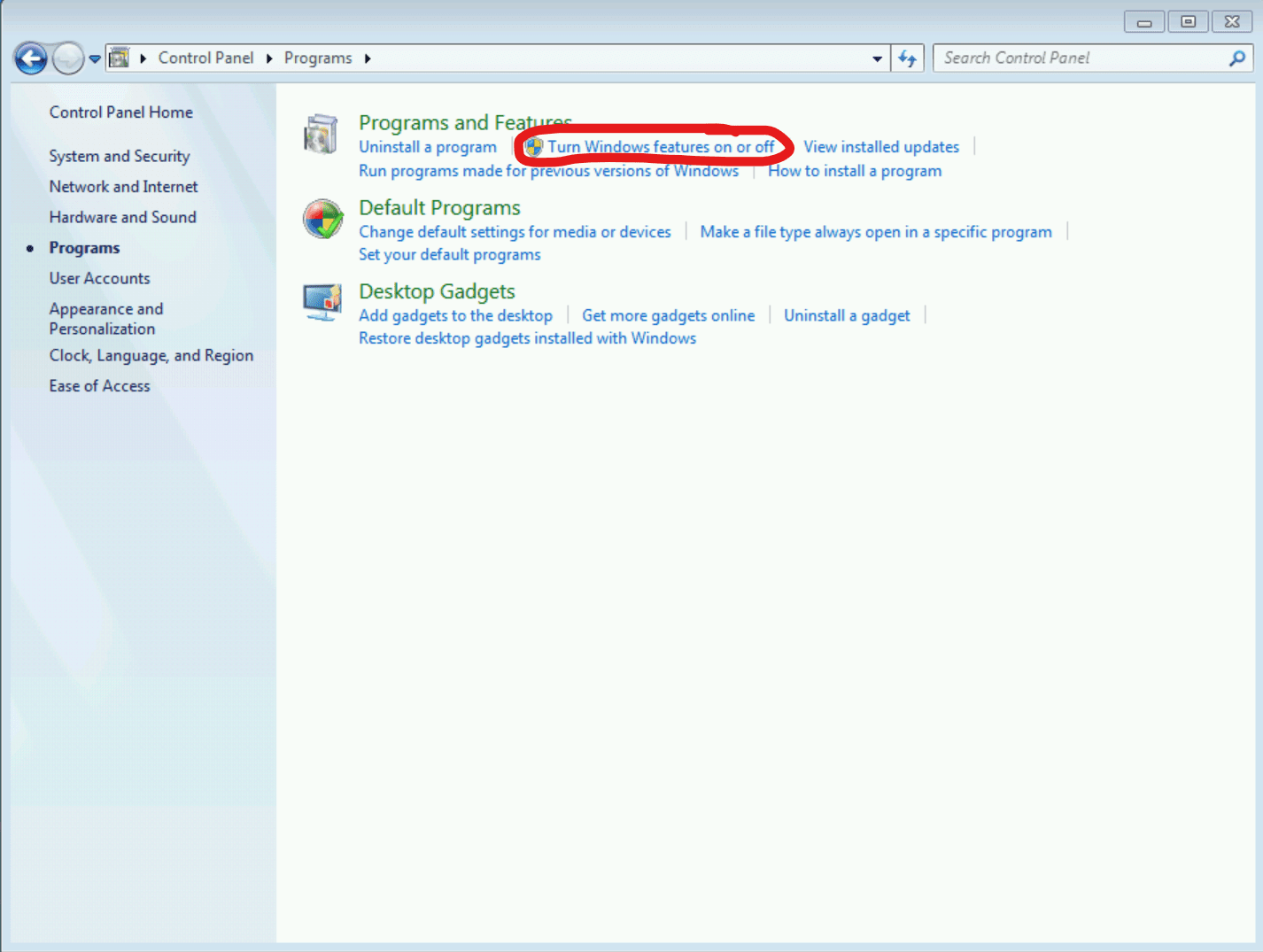Image resolution: width=1263 pixels, height=952 pixels.
Task: Click Set your default programs
Action: coord(449,255)
